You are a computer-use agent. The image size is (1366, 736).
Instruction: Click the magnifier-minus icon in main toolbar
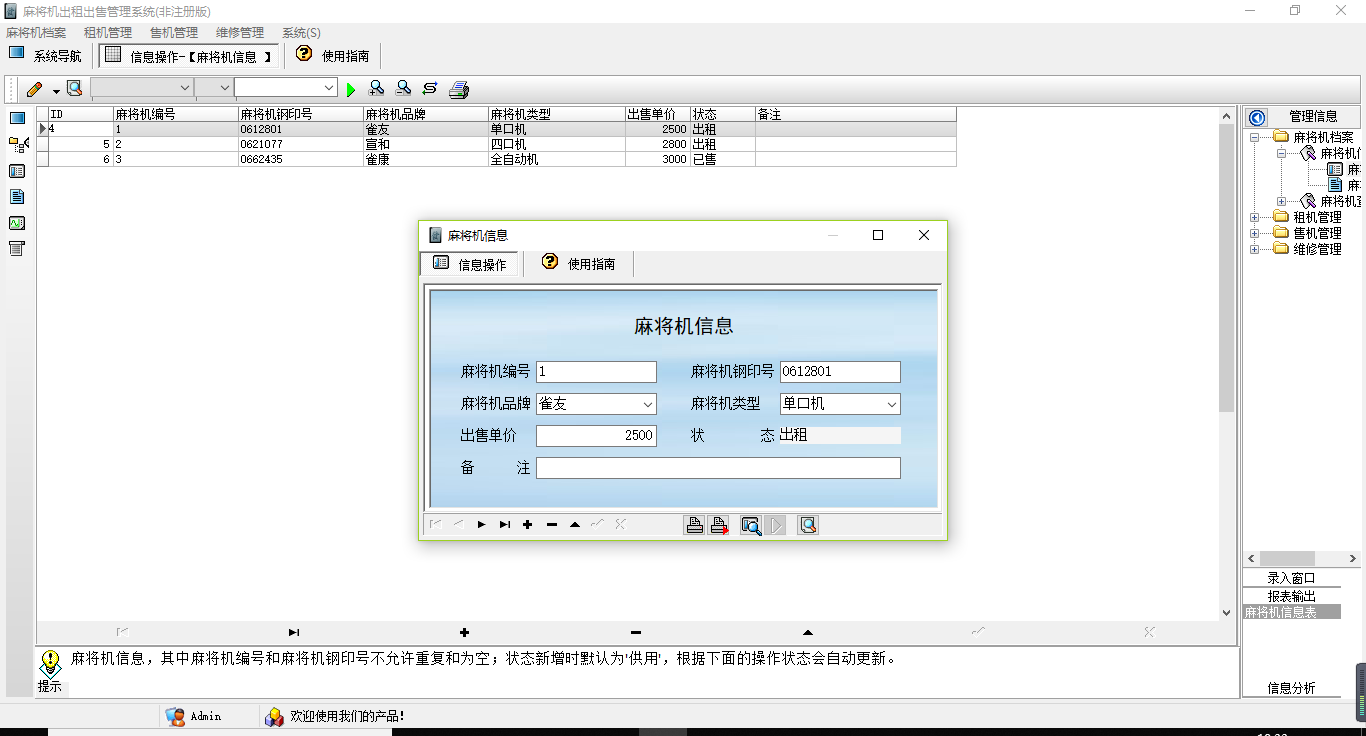coord(403,89)
